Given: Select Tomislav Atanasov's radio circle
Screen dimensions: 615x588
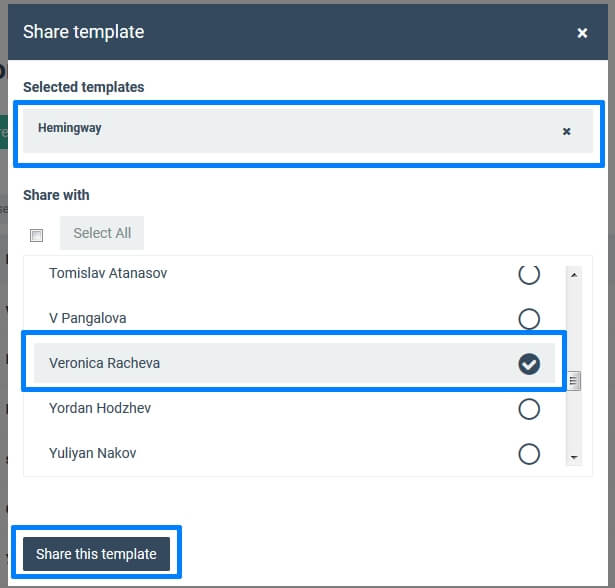Looking at the screenshot, I should coord(529,274).
